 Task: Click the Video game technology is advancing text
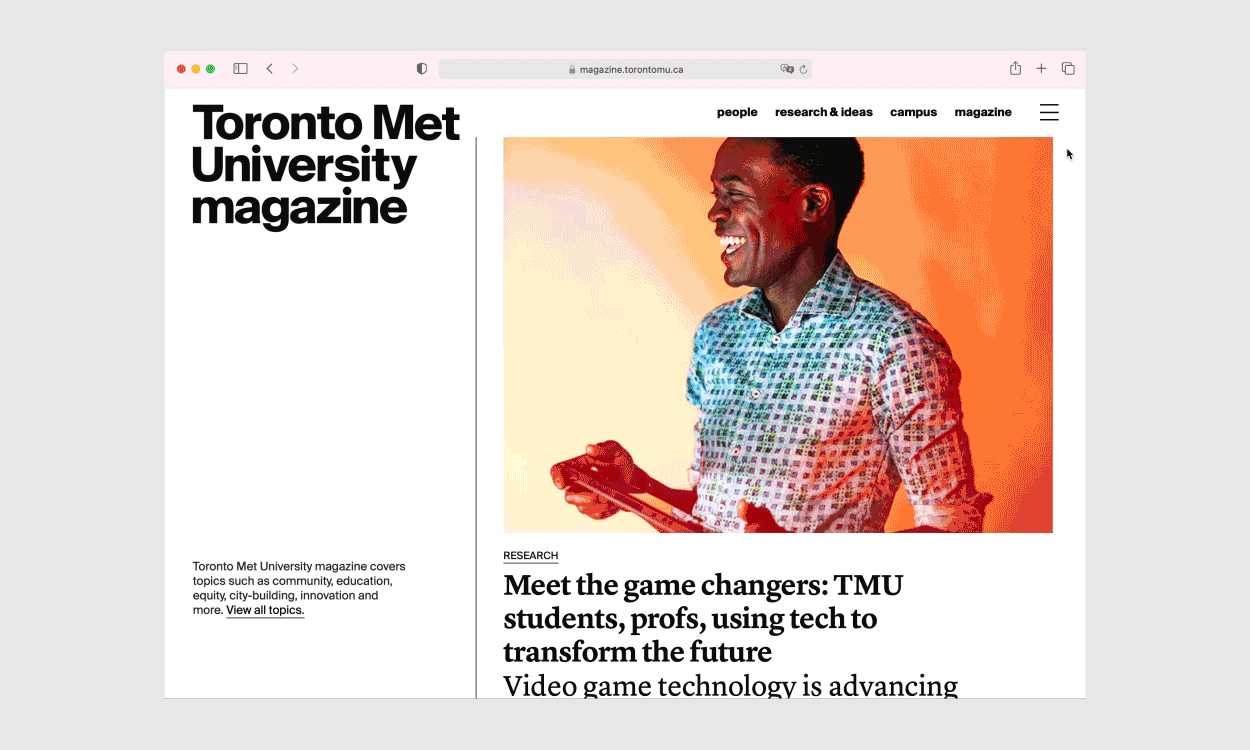(x=731, y=685)
